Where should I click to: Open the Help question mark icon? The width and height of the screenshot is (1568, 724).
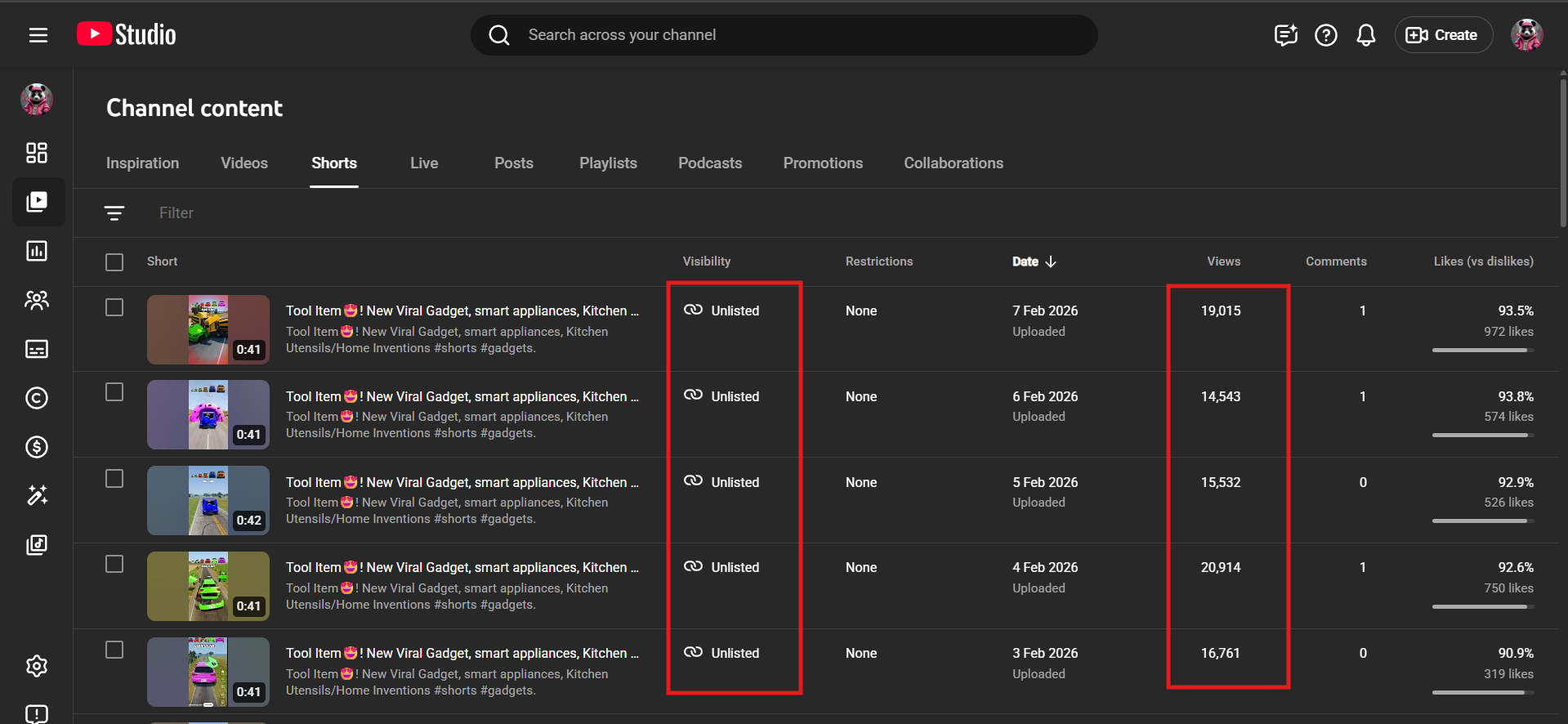pos(1325,35)
